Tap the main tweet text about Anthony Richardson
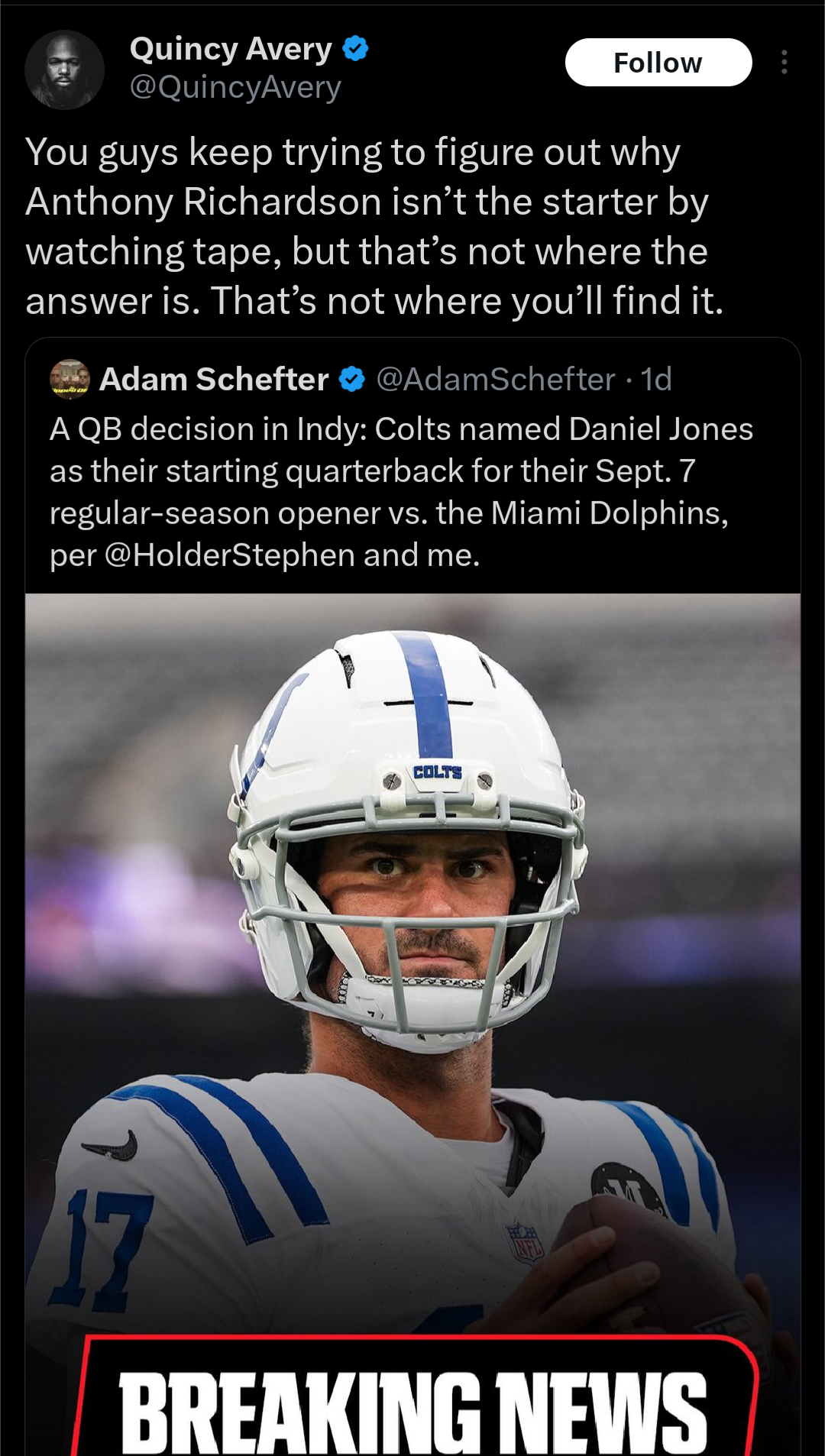The width and height of the screenshot is (825, 1456). (374, 226)
